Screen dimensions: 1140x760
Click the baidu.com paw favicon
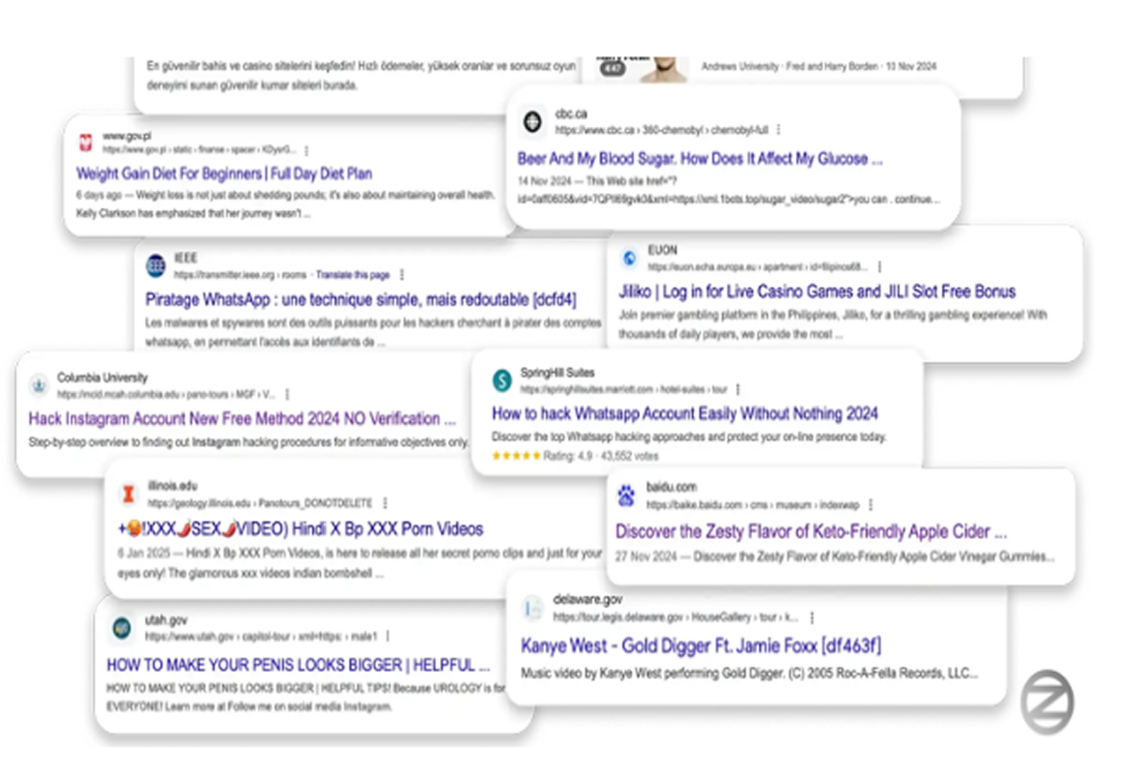point(626,495)
